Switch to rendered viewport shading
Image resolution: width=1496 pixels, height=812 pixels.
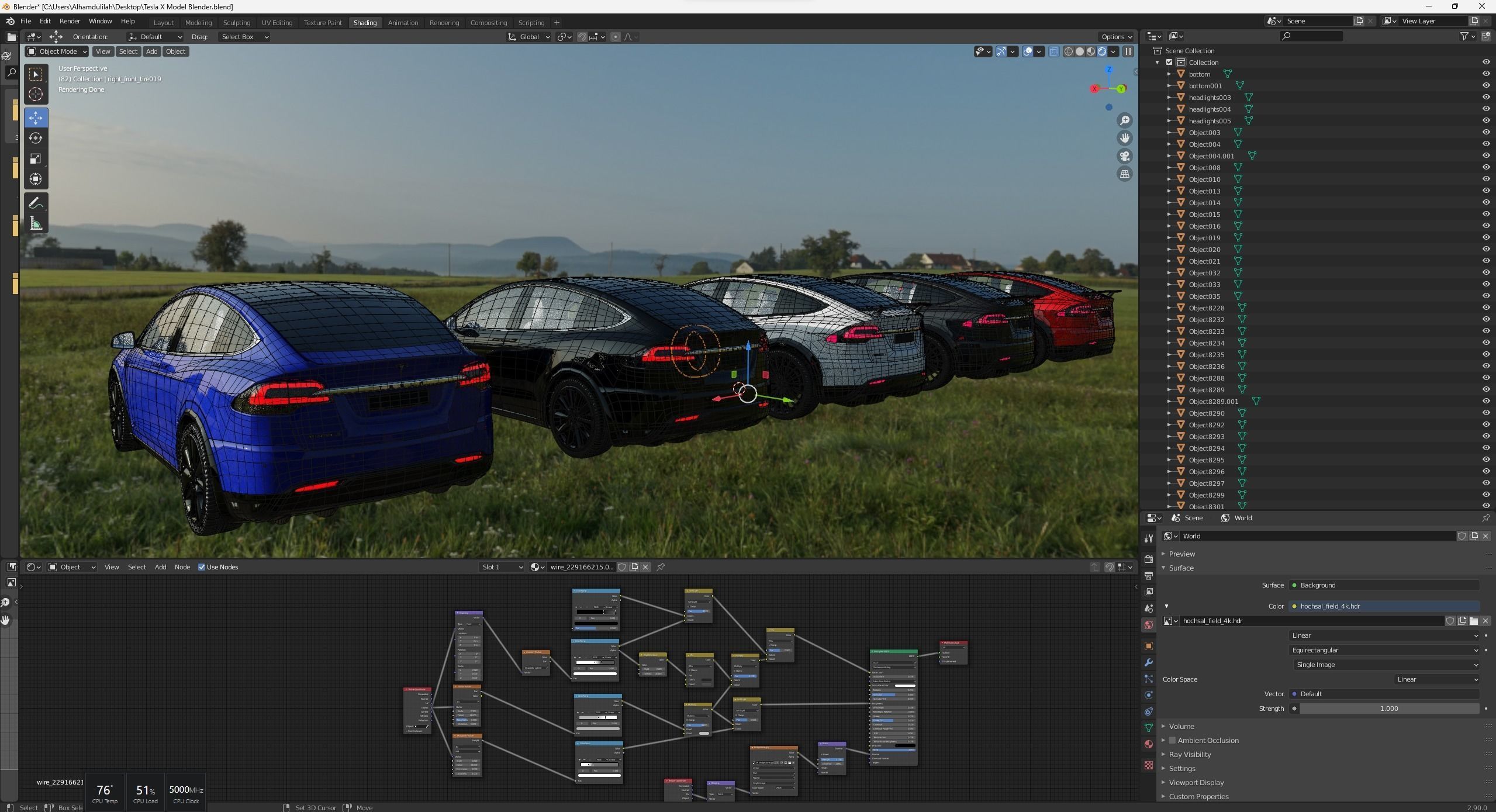pyautogui.click(x=1102, y=51)
